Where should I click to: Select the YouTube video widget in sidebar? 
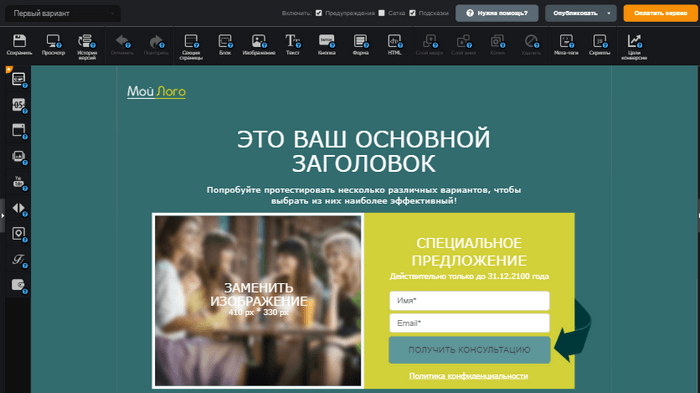pyautogui.click(x=19, y=182)
